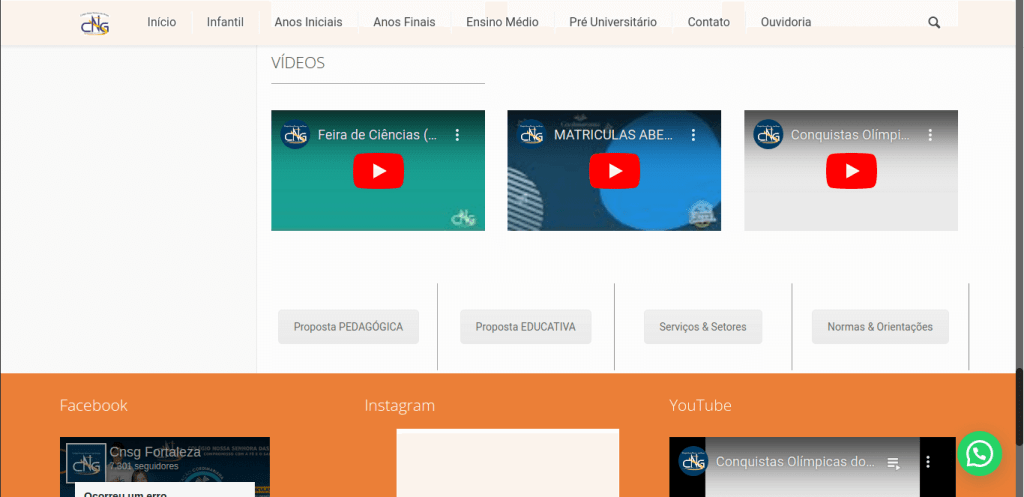
Task: Go to Início menu item
Action: coord(161,22)
